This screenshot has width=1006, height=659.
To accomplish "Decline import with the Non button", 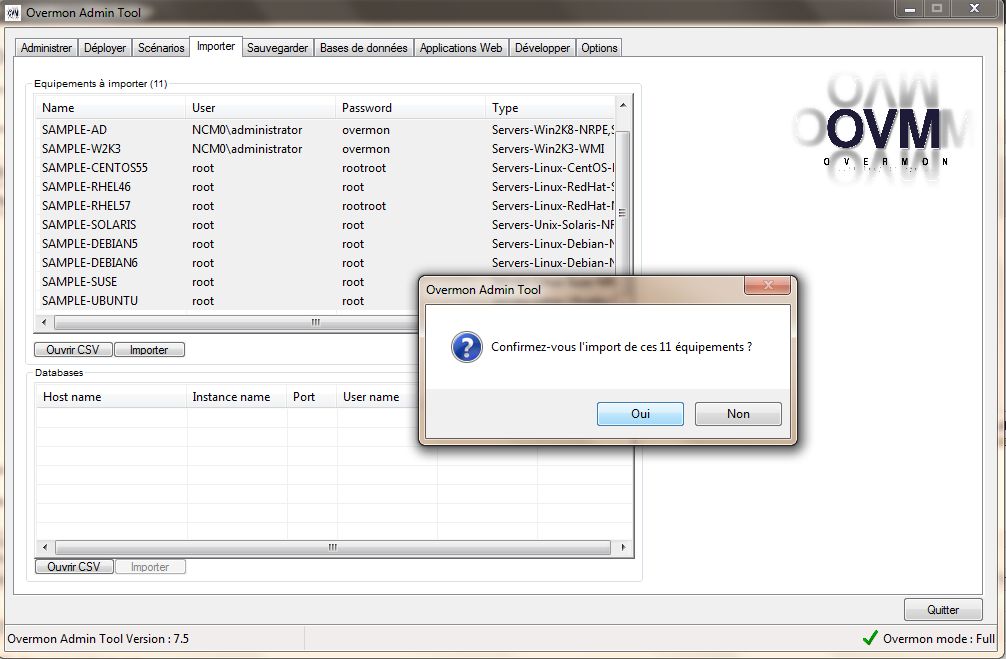I will coord(738,414).
